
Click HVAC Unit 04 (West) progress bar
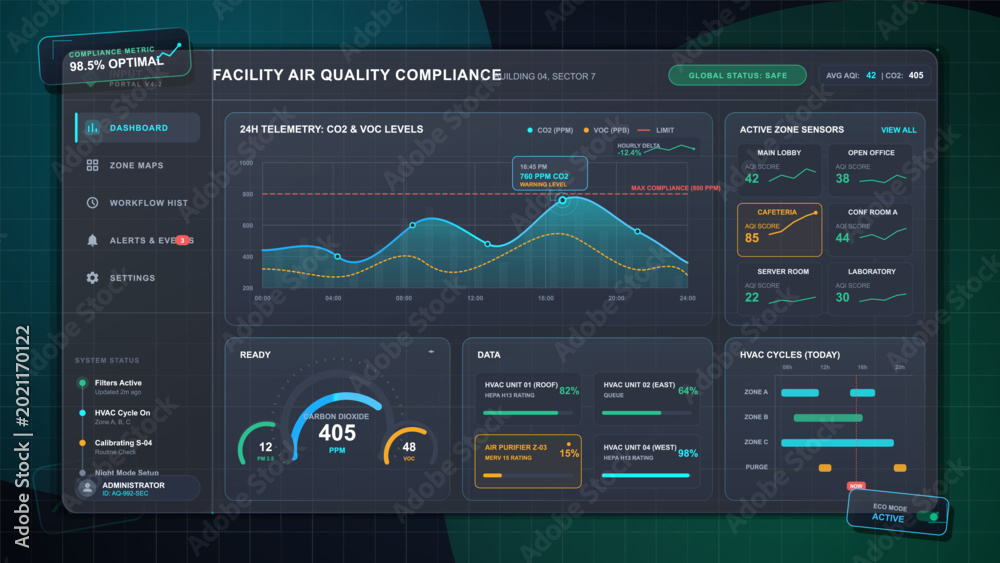click(645, 475)
